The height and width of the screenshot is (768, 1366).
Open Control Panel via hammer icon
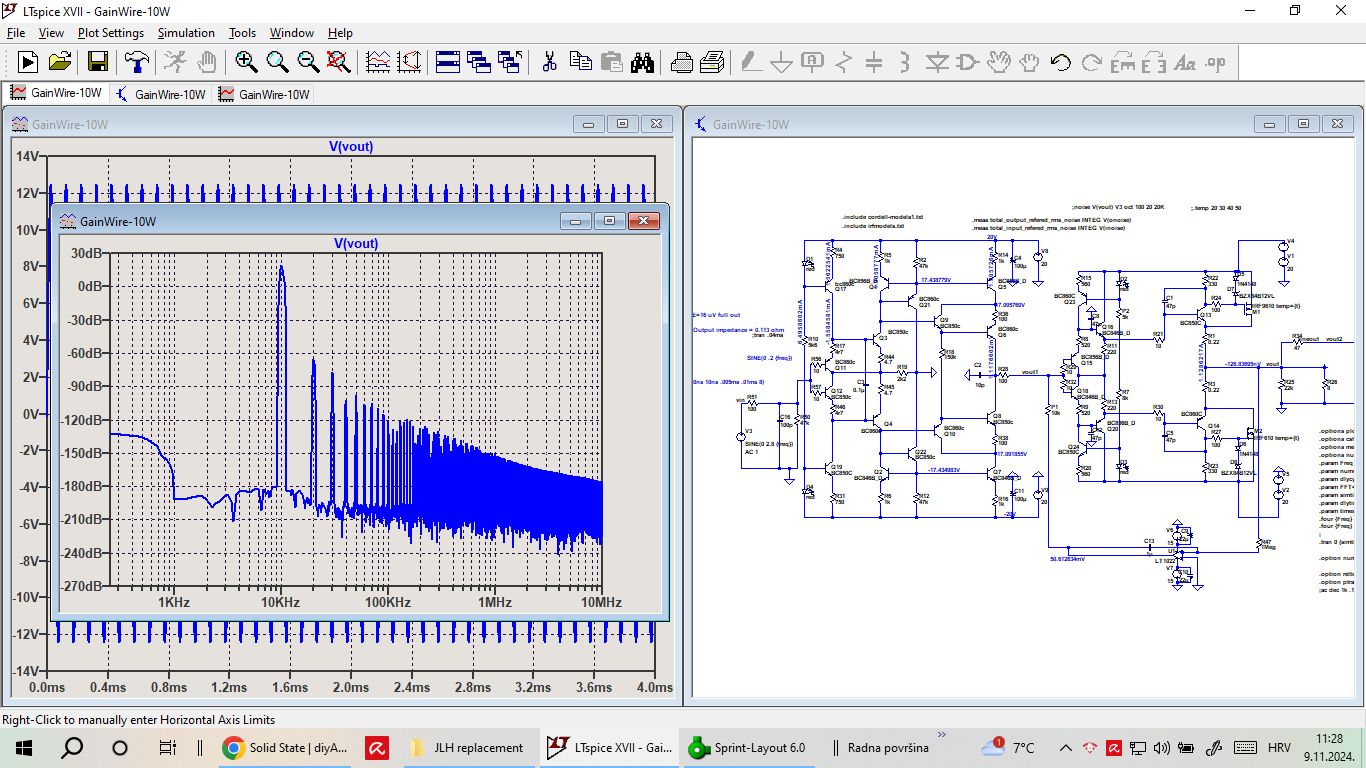[136, 62]
